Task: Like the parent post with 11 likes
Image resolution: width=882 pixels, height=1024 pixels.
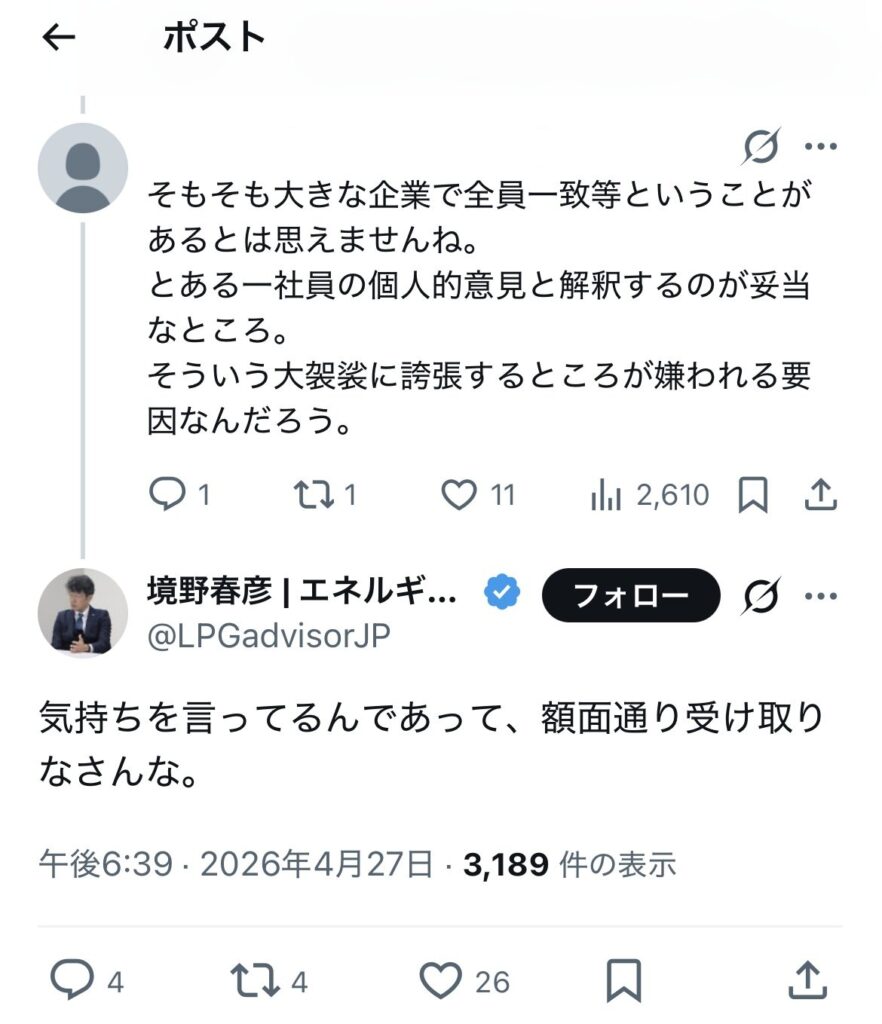Action: point(460,494)
